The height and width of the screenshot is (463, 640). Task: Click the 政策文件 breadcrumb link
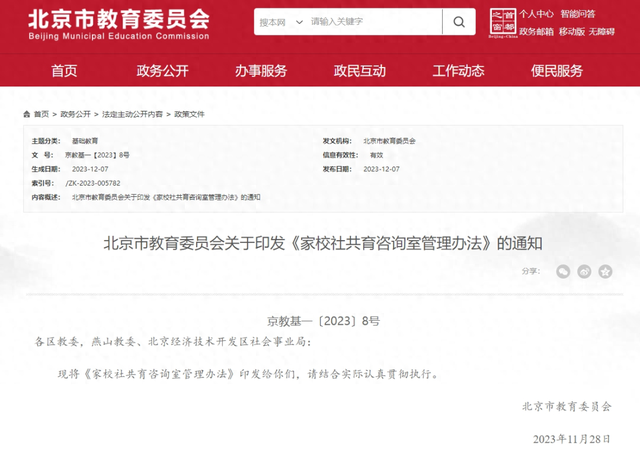pyautogui.click(x=189, y=114)
